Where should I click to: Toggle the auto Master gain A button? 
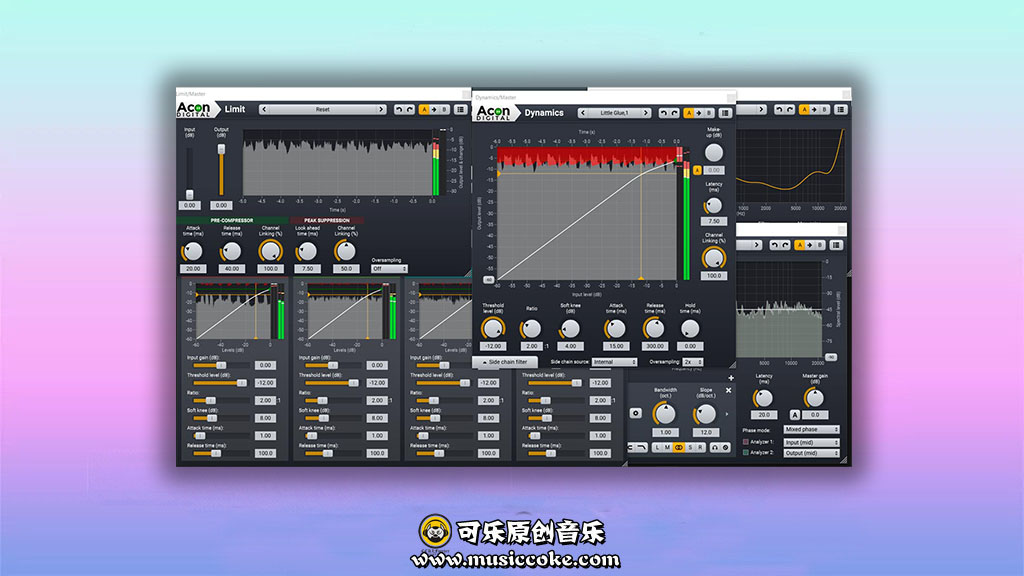point(795,415)
